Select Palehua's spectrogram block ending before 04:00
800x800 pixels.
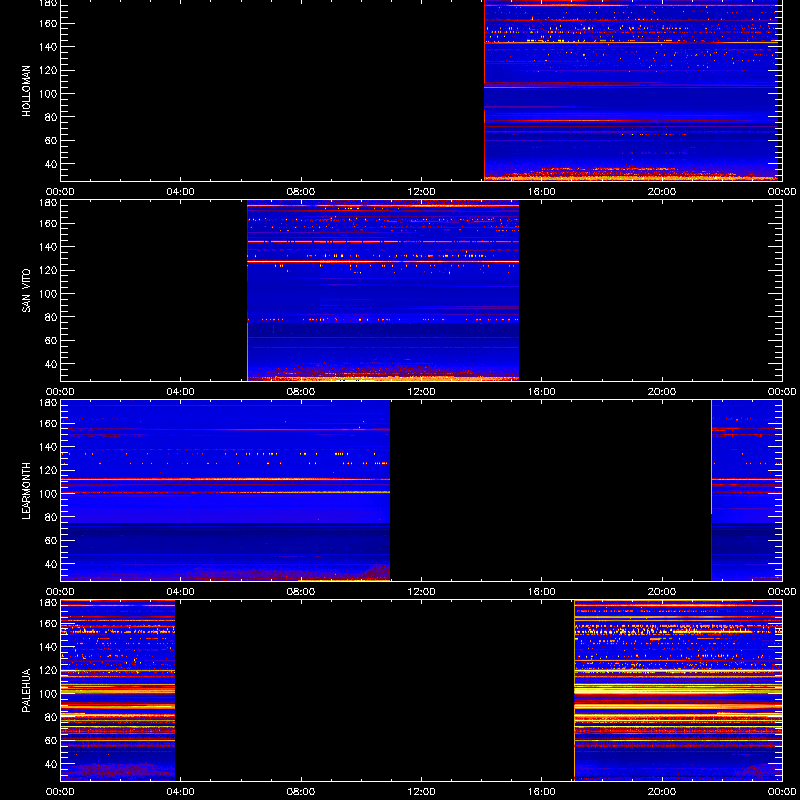(x=118, y=690)
